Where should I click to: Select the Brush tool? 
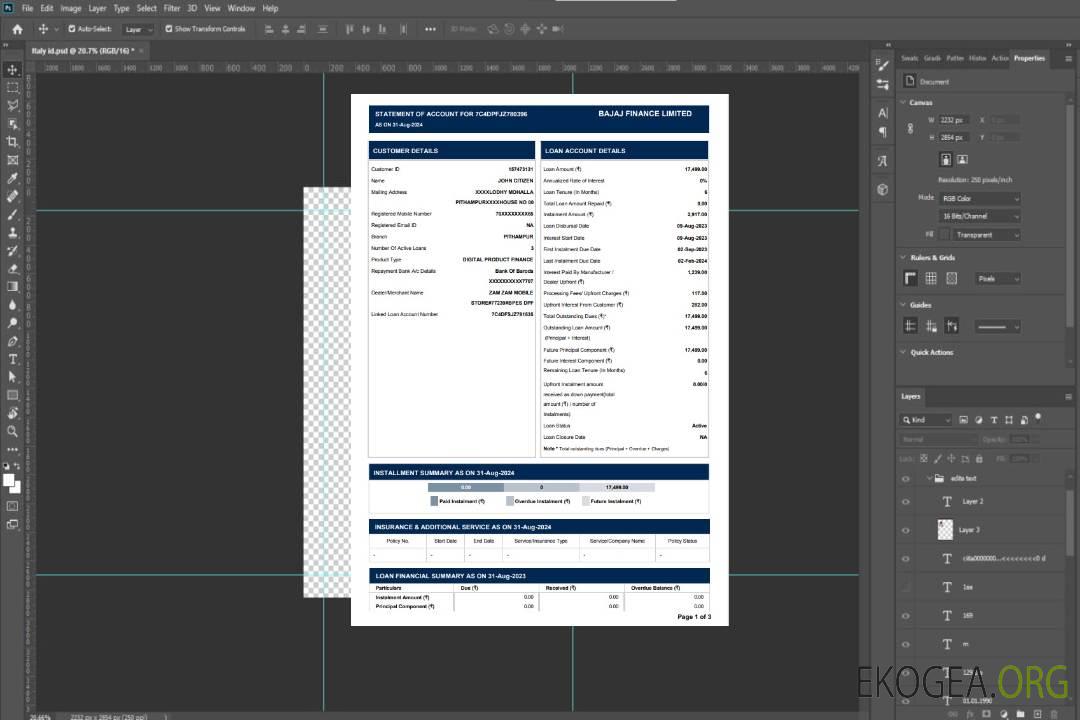[x=12, y=214]
